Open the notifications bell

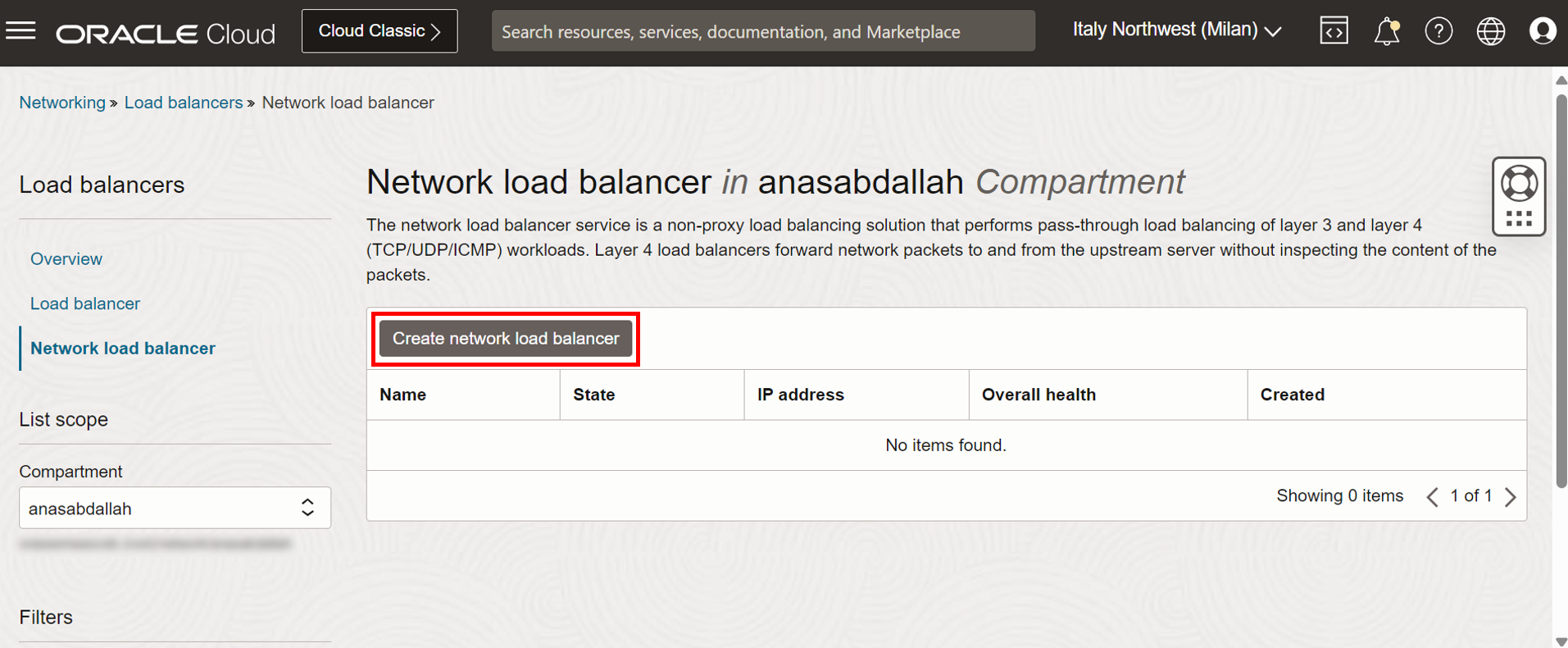(1387, 31)
